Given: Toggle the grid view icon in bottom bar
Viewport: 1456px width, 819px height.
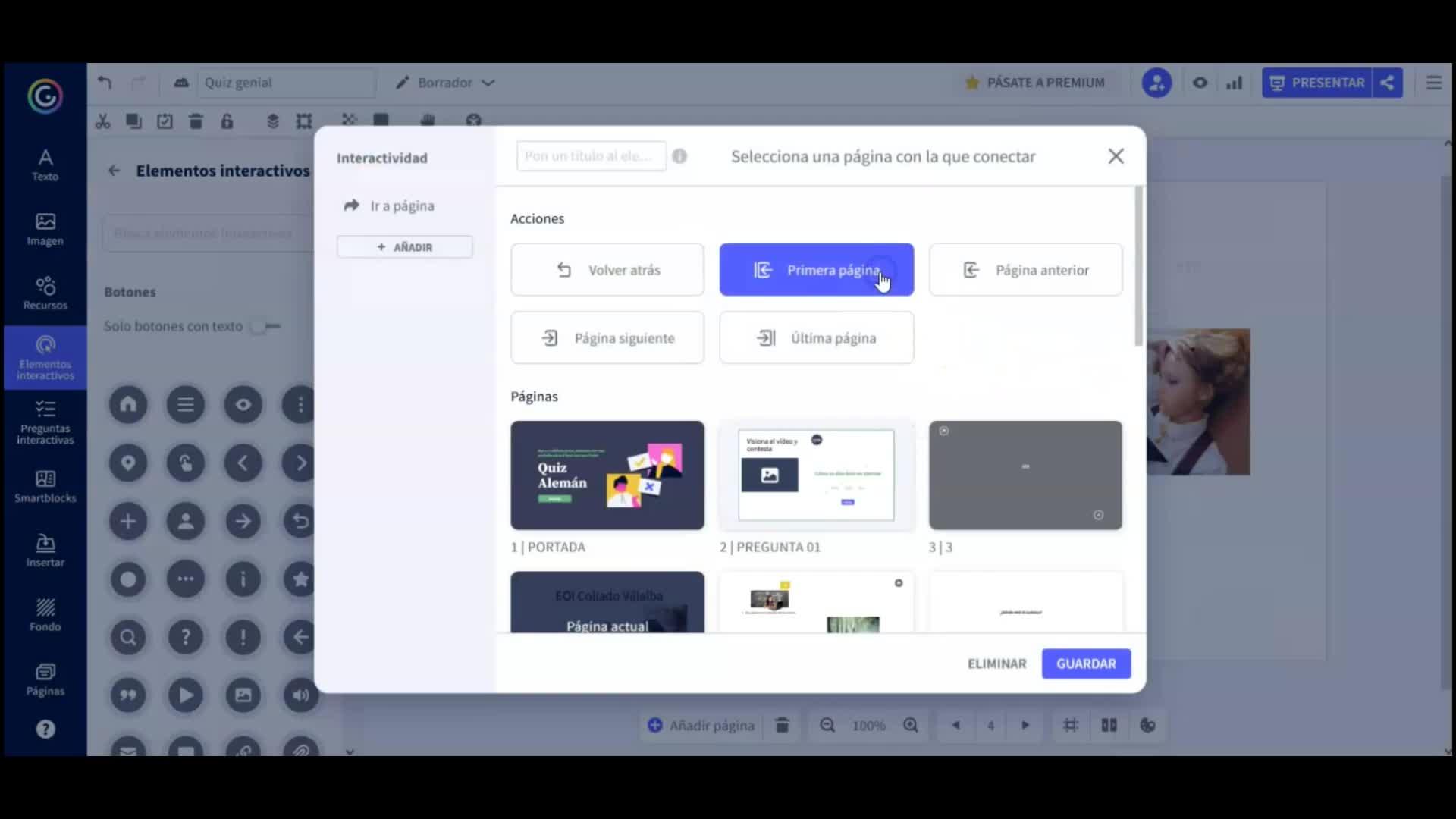Looking at the screenshot, I should pos(1070,726).
